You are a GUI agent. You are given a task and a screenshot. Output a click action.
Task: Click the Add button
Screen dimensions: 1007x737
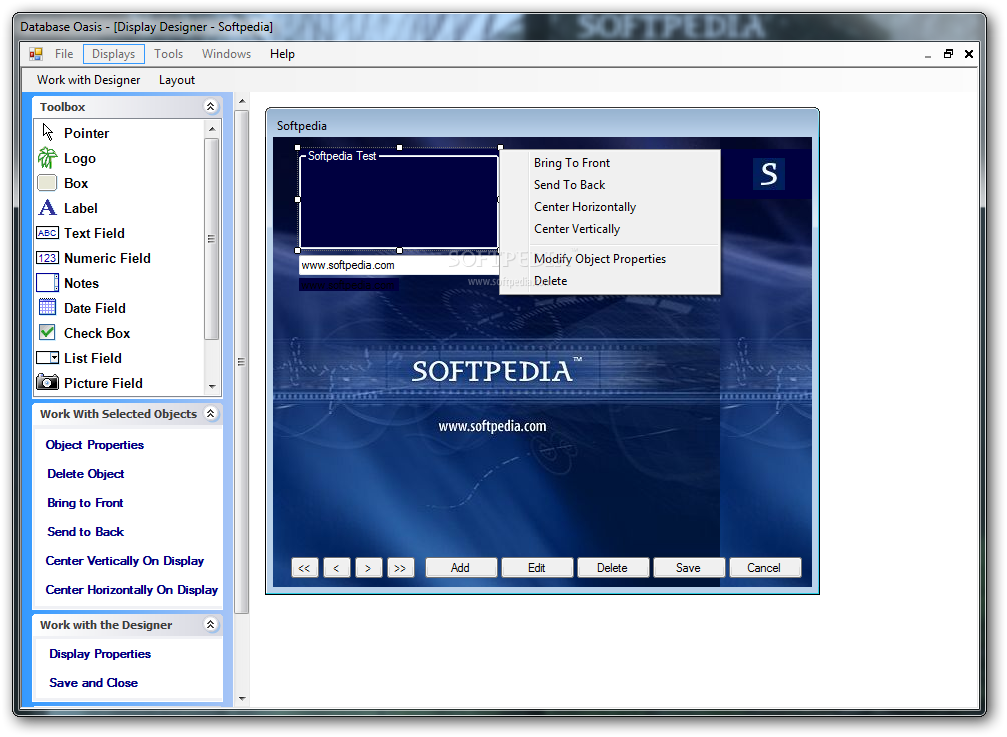click(460, 568)
